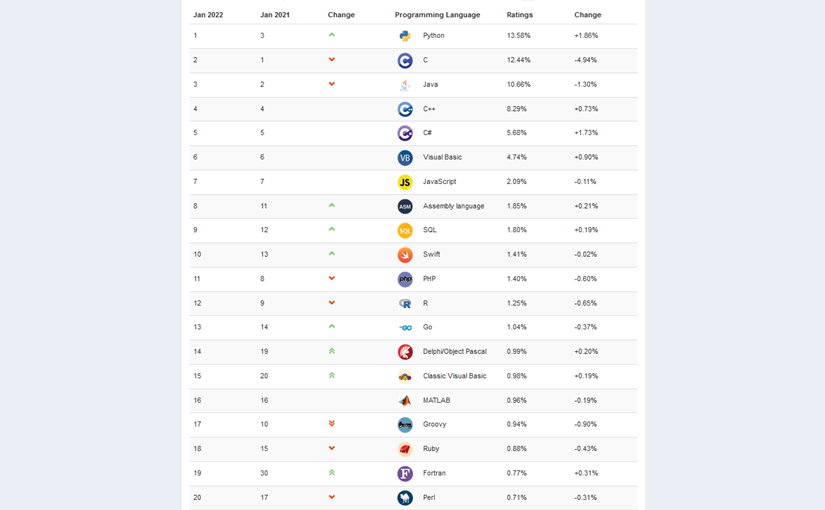Image resolution: width=825 pixels, height=510 pixels.
Task: Click the Assembly language ASM icon
Action: click(405, 206)
